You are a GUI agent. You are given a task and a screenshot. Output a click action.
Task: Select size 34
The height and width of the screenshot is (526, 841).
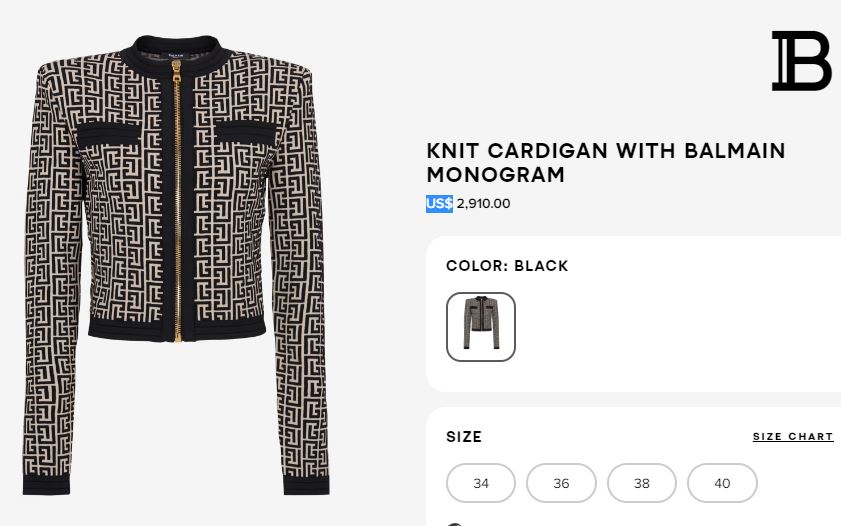481,483
